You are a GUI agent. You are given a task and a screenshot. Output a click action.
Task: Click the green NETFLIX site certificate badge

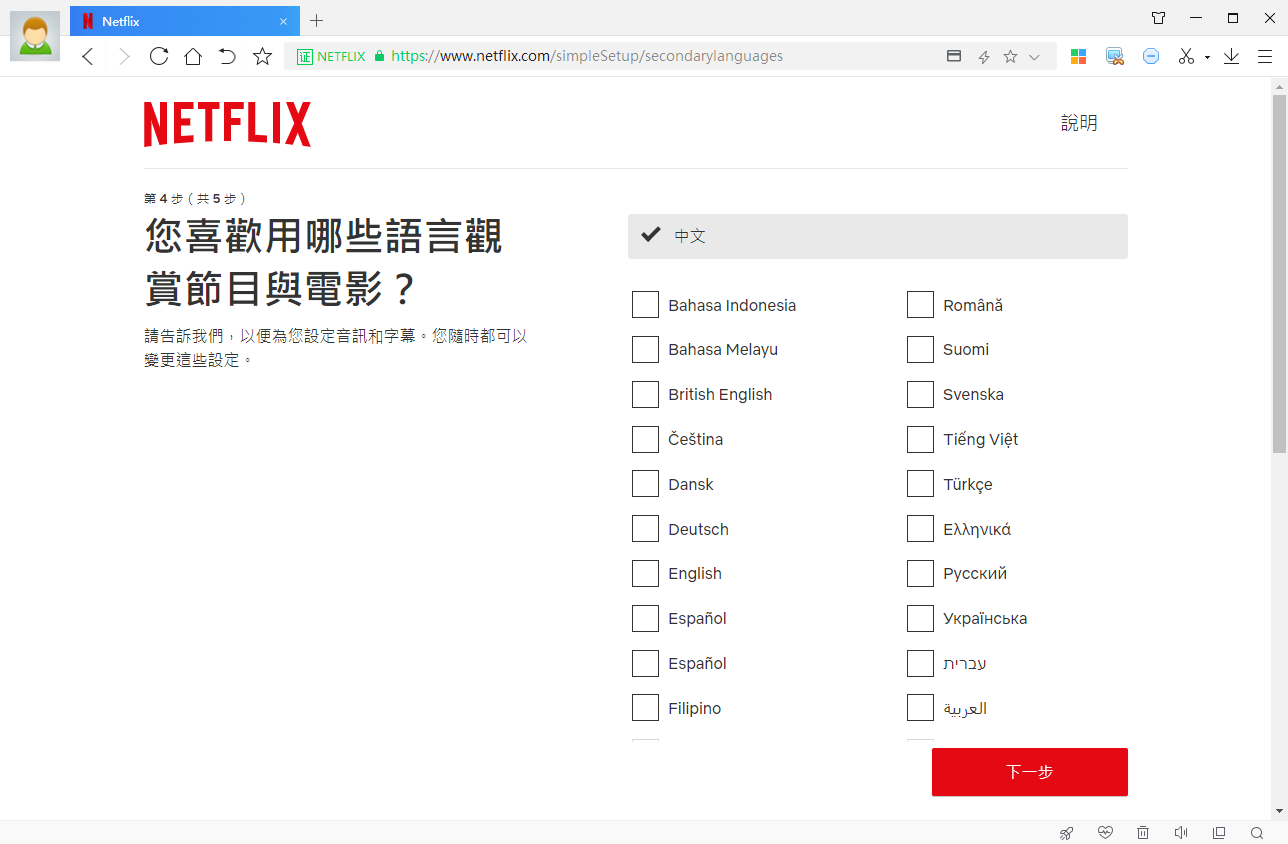pos(331,57)
